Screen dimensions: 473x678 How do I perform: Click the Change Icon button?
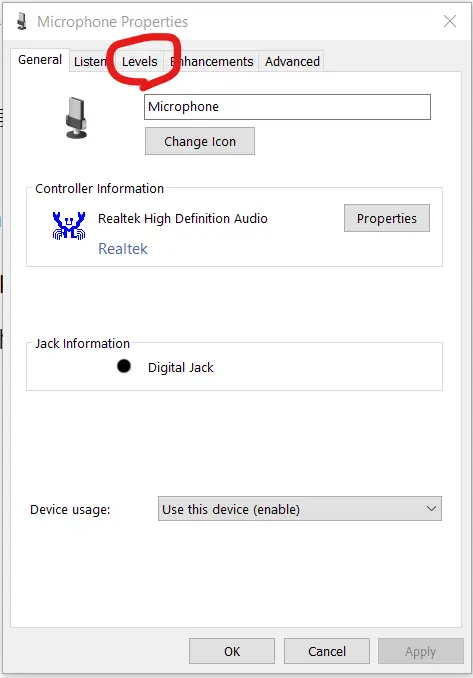click(200, 141)
